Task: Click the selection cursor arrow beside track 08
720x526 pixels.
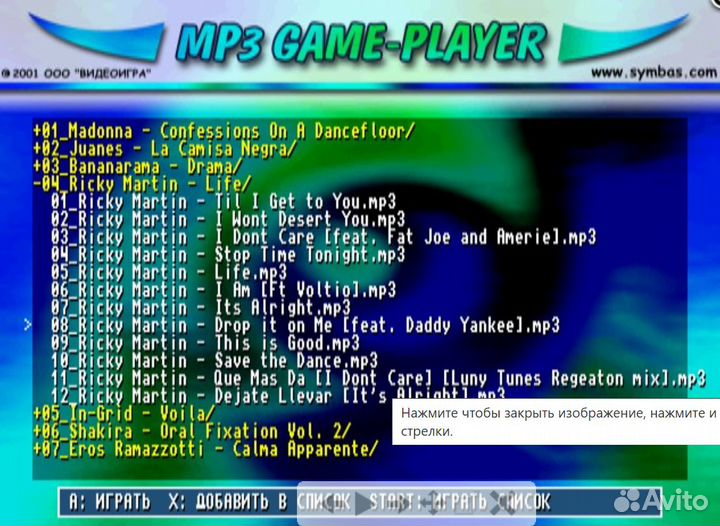Action: [28, 325]
